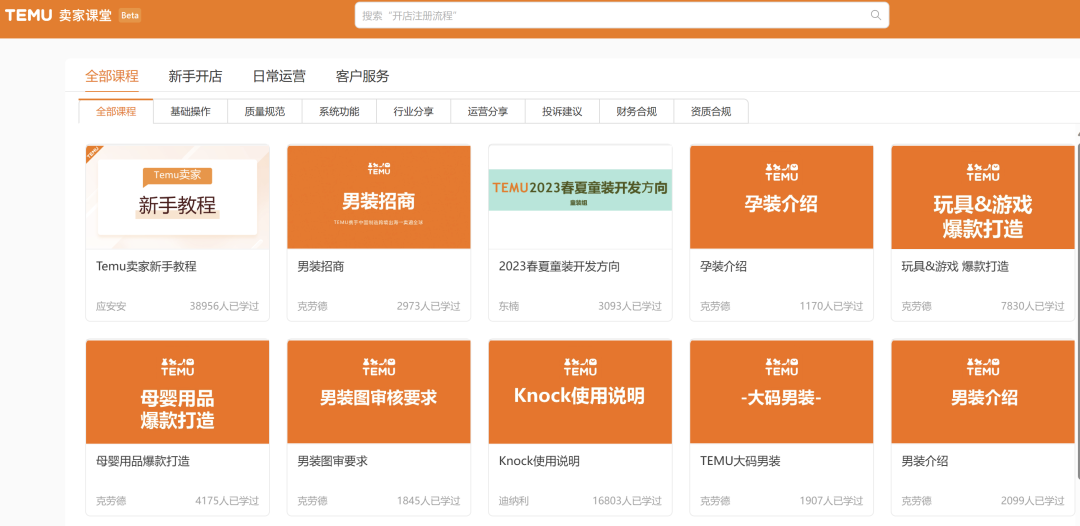The image size is (1080, 526).
Task: Switch to 全部课程 main tab
Action: click(112, 76)
